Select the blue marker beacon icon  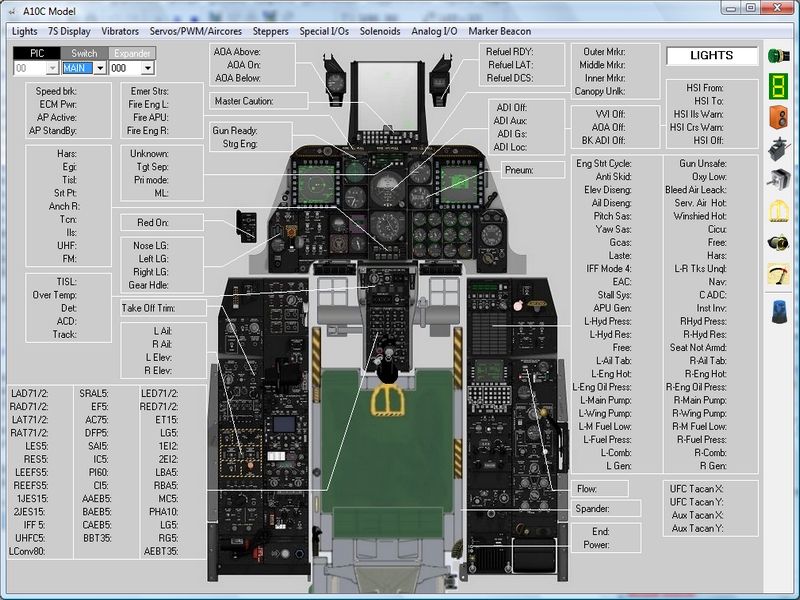pos(779,311)
